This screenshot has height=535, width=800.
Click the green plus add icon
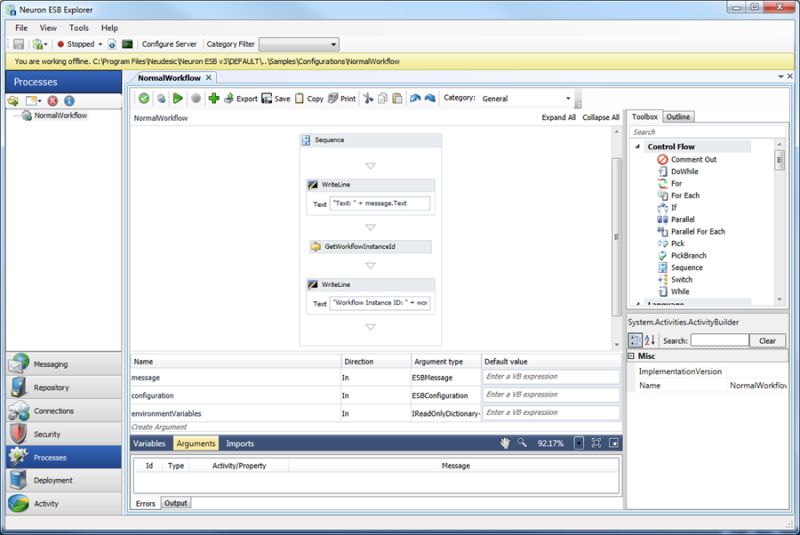(214, 98)
